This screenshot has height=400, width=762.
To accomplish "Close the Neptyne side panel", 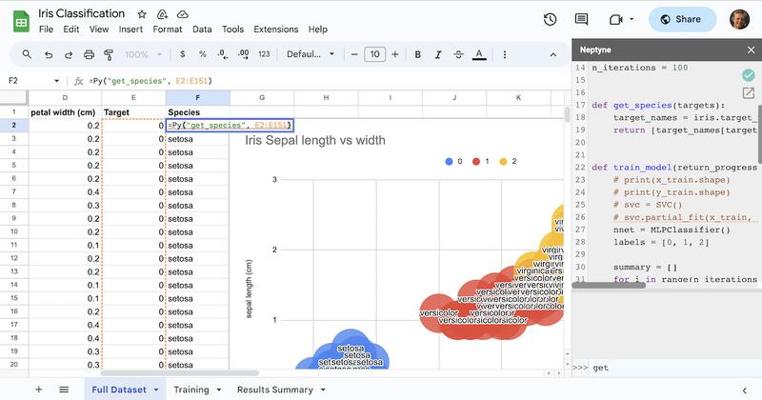I will pyautogui.click(x=751, y=49).
